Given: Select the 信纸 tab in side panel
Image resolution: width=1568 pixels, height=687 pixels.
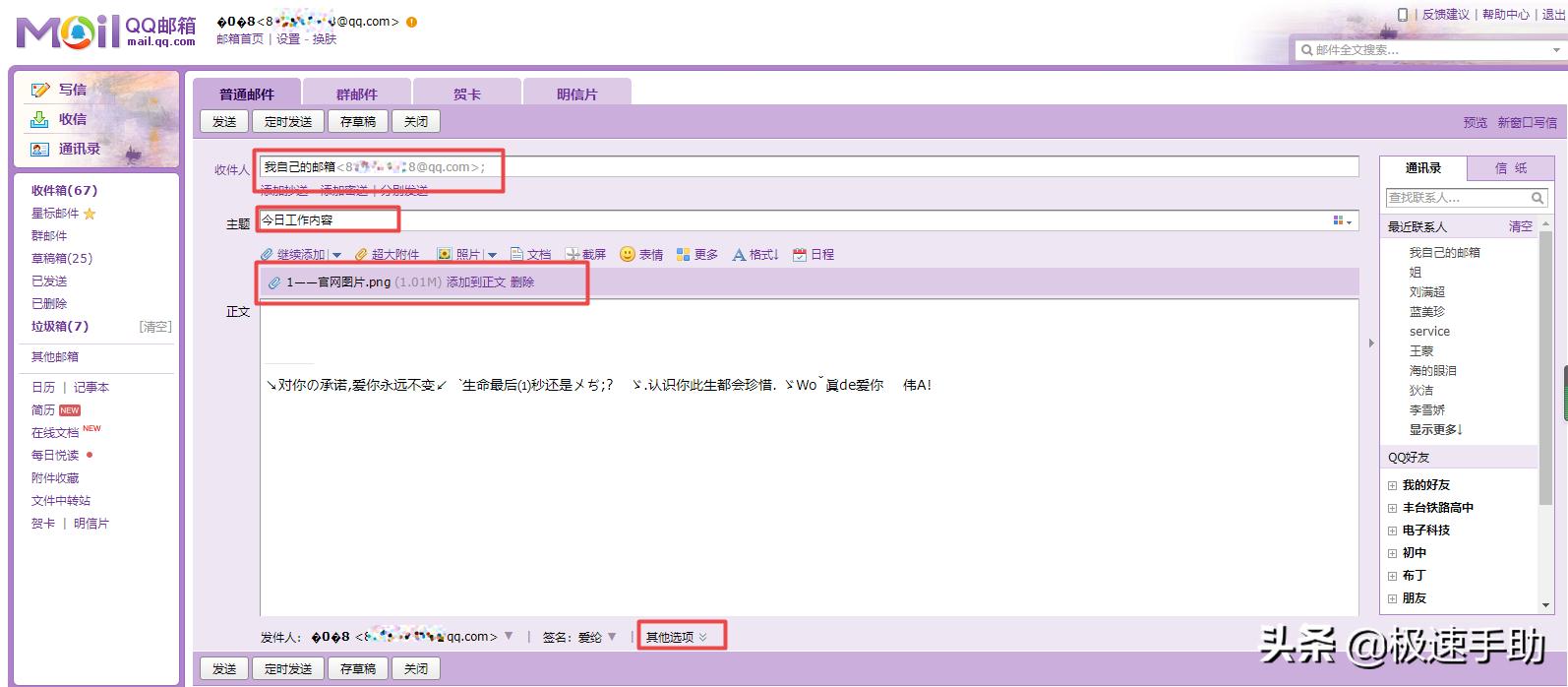Looking at the screenshot, I should coord(1511,168).
